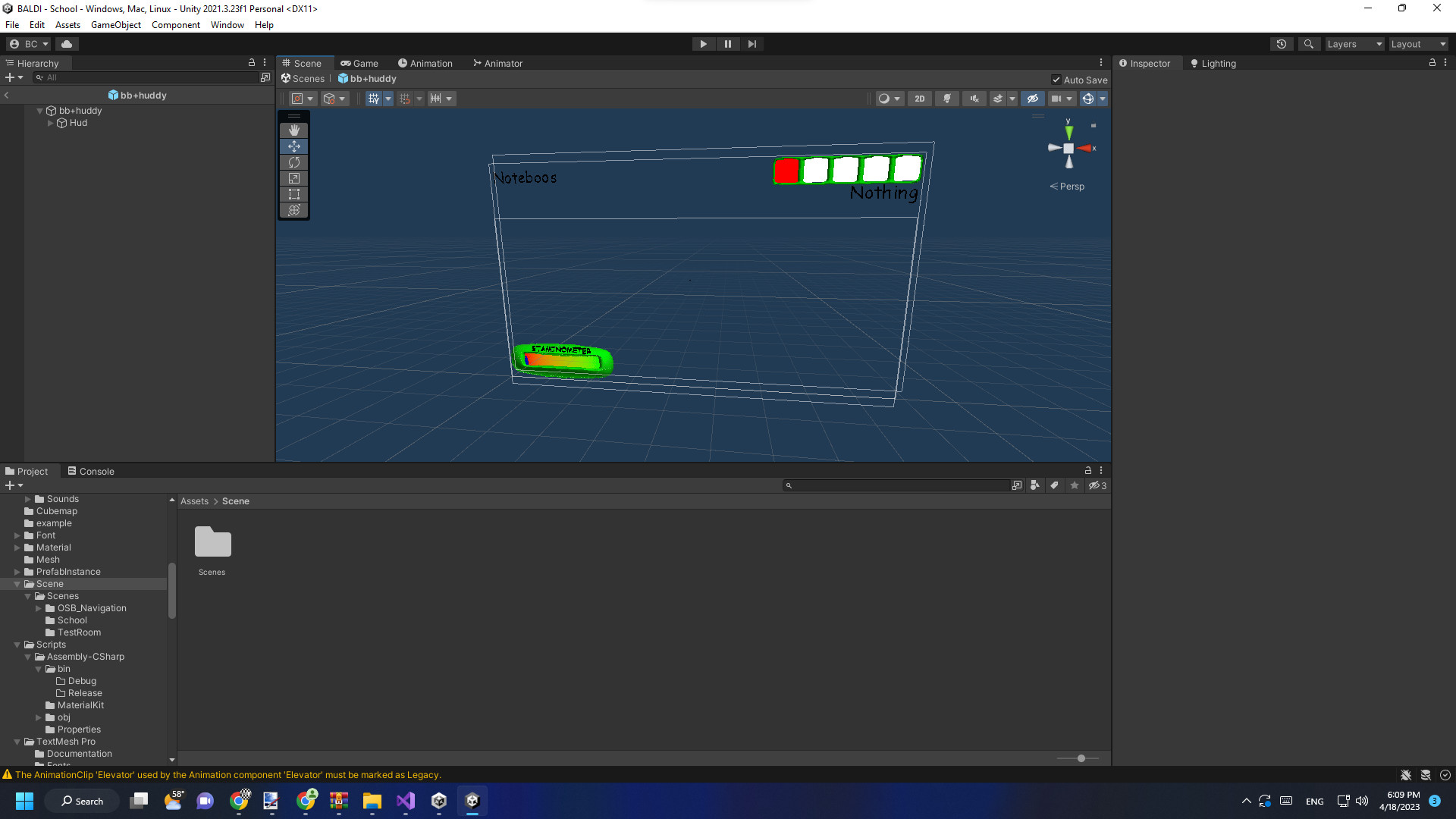Open the Scenes folder thumbnail in Project view
The width and height of the screenshot is (1456, 819).
point(212,541)
